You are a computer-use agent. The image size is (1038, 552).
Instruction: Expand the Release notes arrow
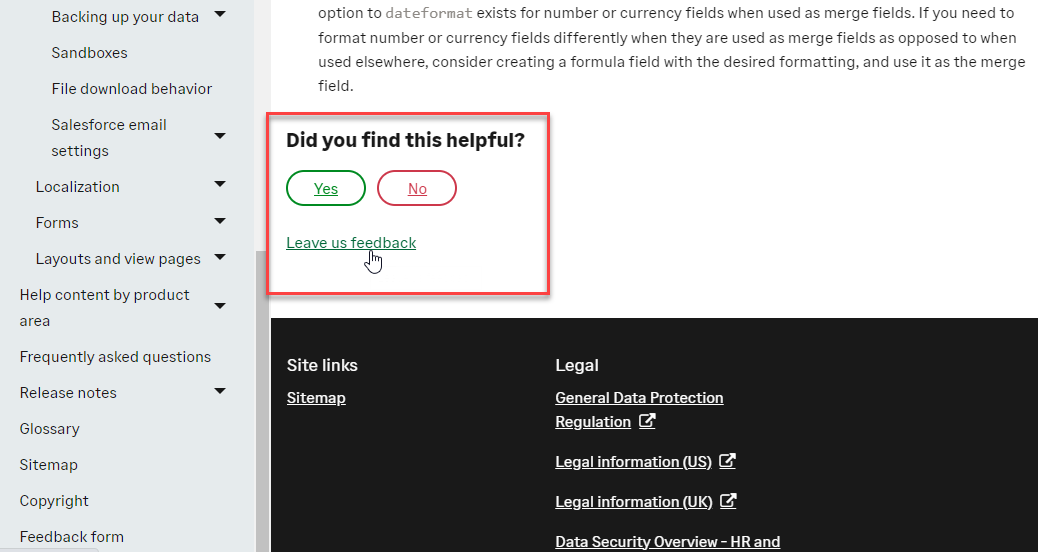tap(220, 391)
